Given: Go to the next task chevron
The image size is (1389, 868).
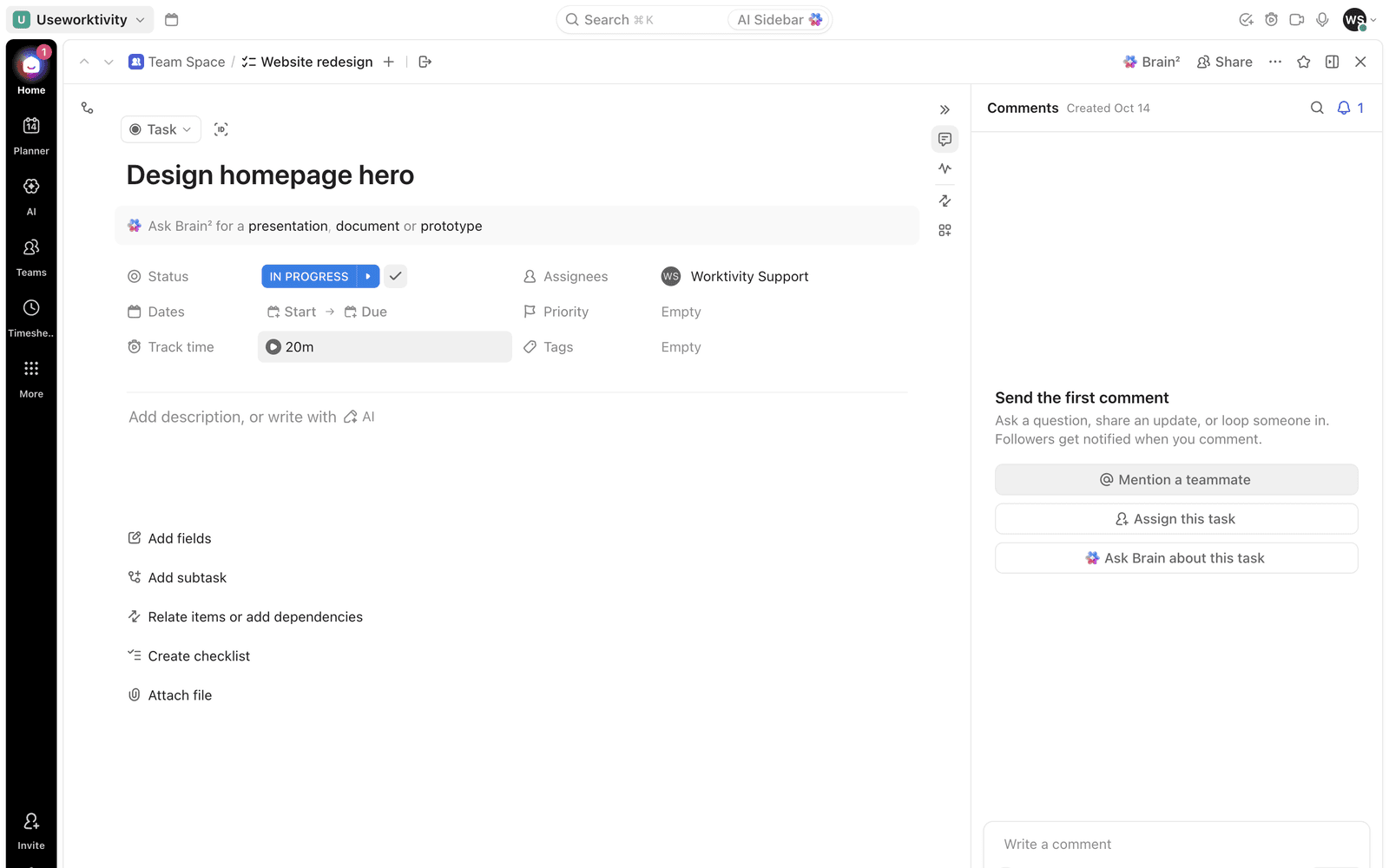Looking at the screenshot, I should click(x=109, y=62).
